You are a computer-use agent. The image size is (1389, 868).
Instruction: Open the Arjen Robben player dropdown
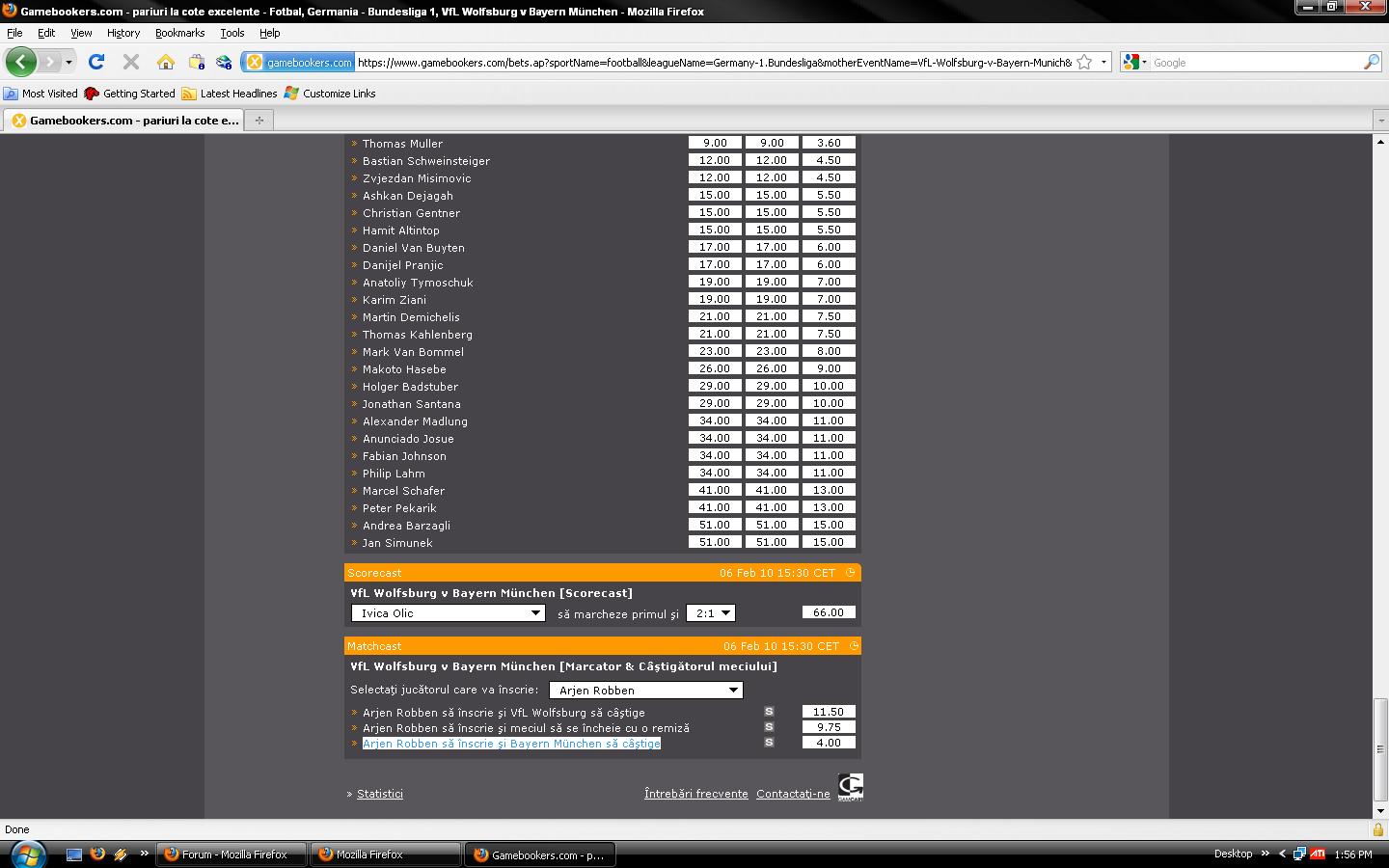645,690
